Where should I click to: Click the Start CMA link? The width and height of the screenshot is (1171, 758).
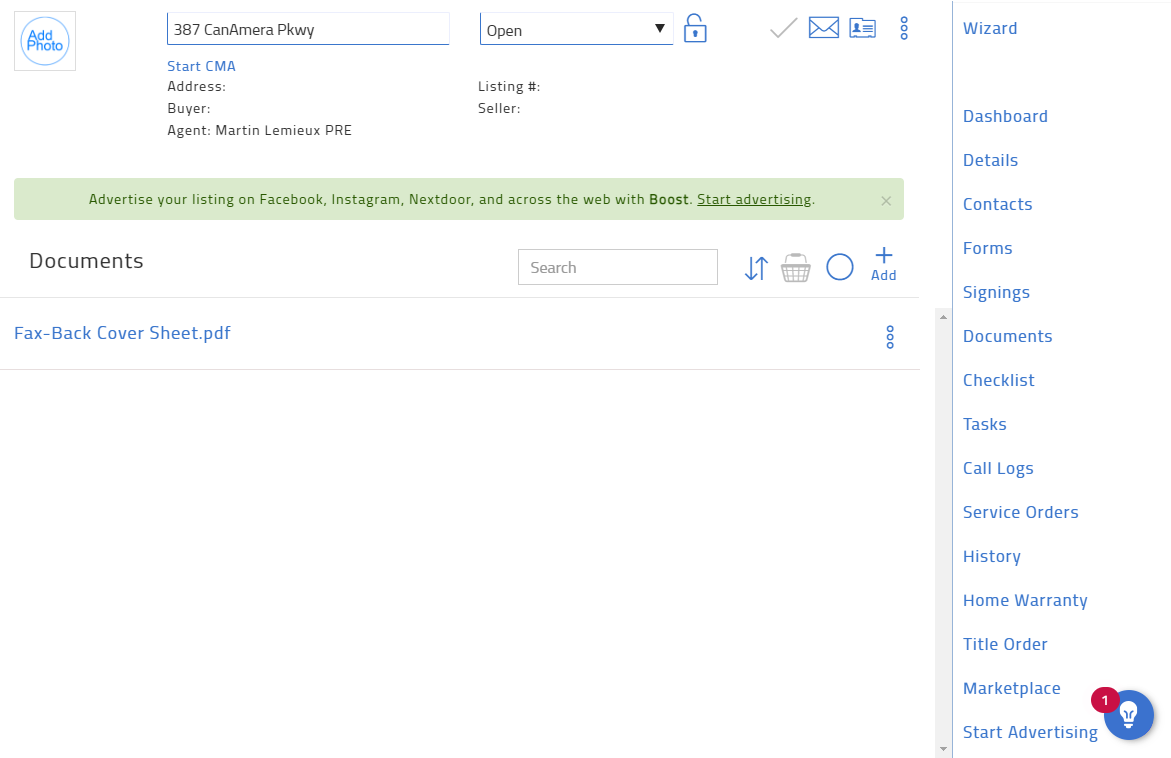point(201,65)
